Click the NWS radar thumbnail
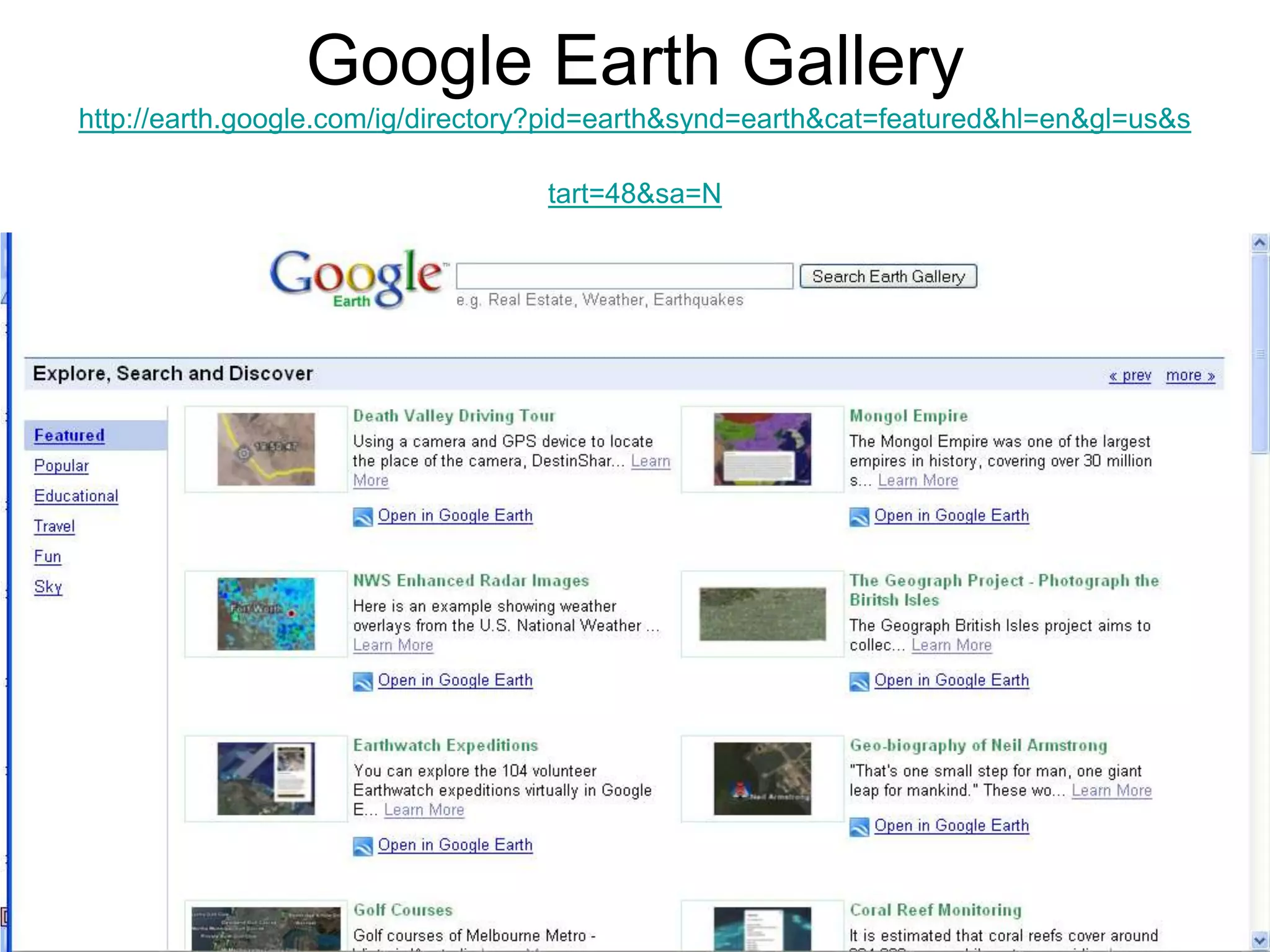Viewport: 1270px width, 952px height. [x=266, y=614]
